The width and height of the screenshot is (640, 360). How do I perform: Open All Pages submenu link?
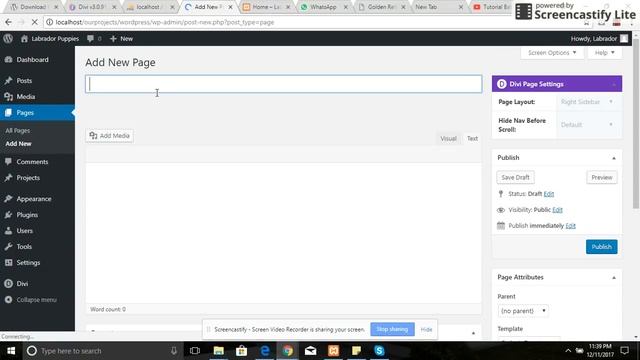pyautogui.click(x=18, y=131)
